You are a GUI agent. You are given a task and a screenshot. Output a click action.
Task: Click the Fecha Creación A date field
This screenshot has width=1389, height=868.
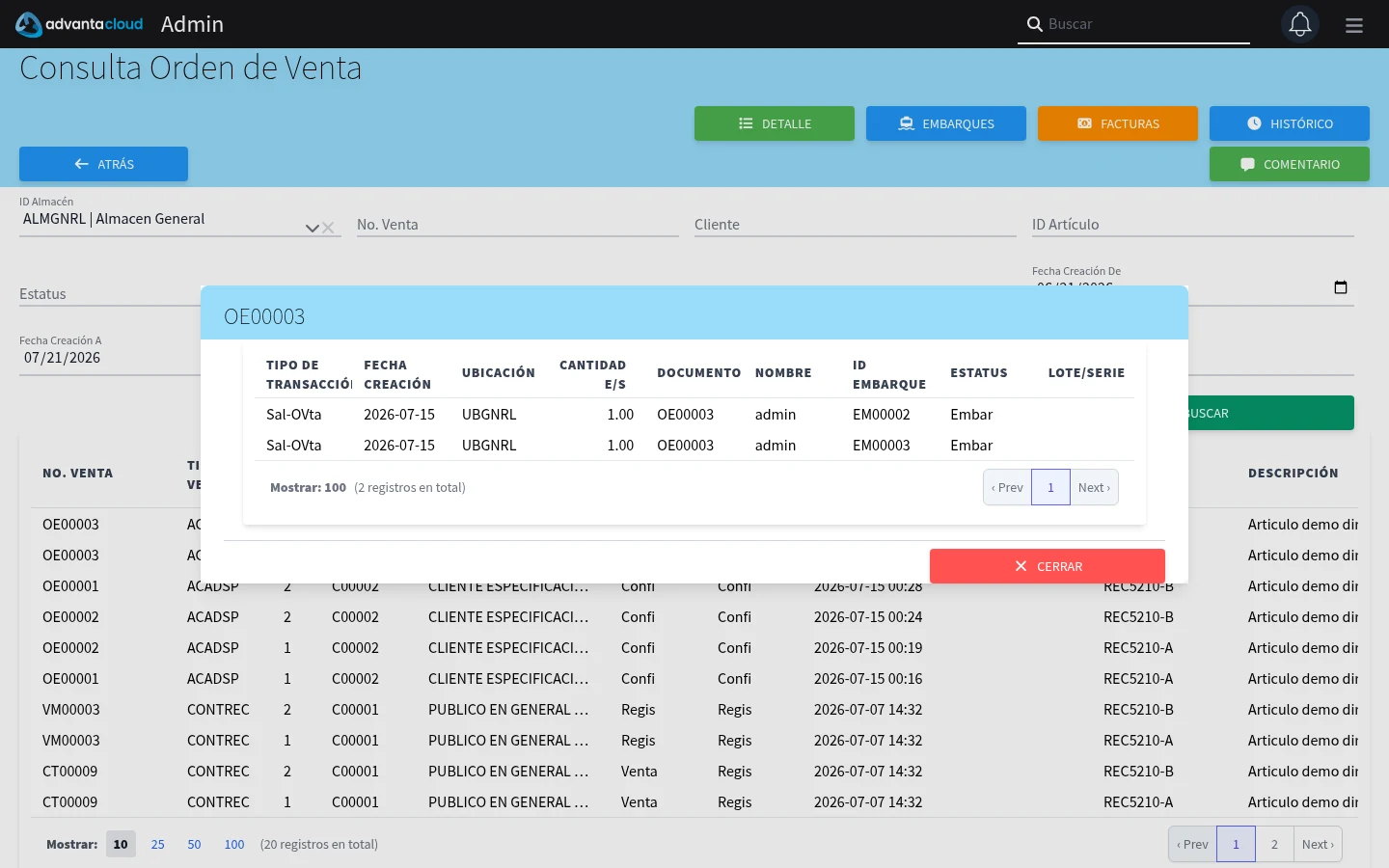pyautogui.click(x=110, y=358)
